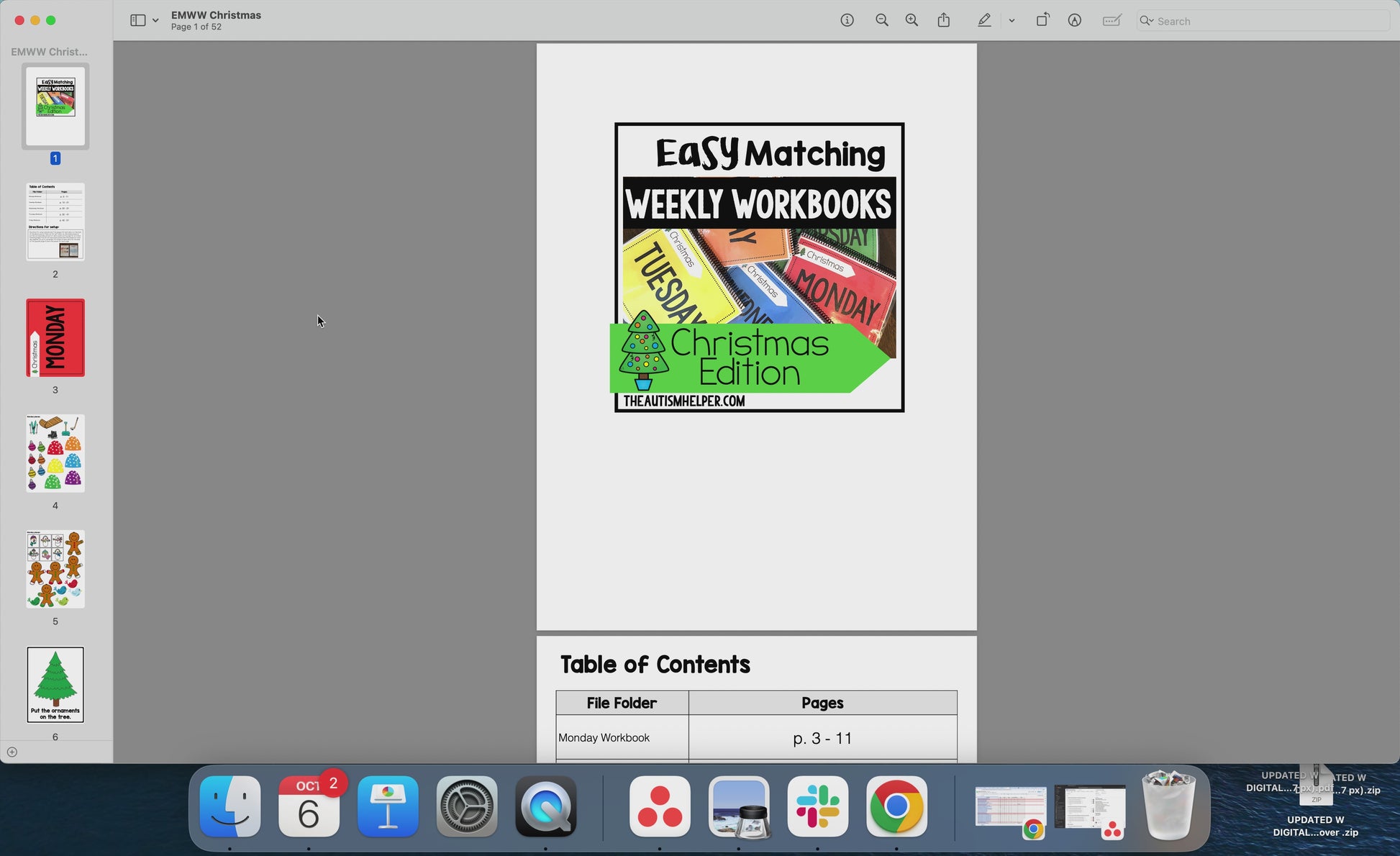Select the page 2 table of contents thumbnail
The image size is (1400, 856).
55,222
